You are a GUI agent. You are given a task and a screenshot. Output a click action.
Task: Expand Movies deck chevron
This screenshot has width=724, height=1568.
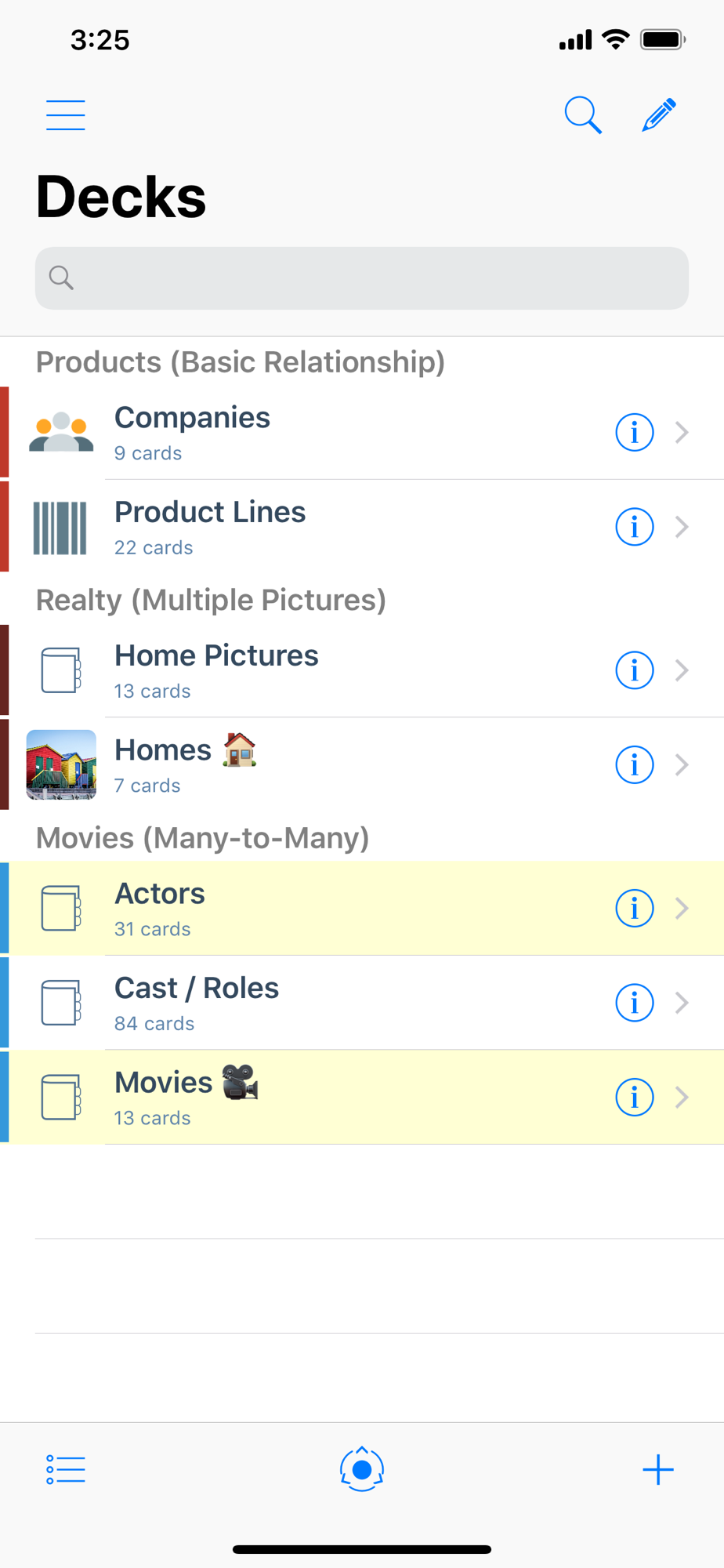tap(682, 1097)
